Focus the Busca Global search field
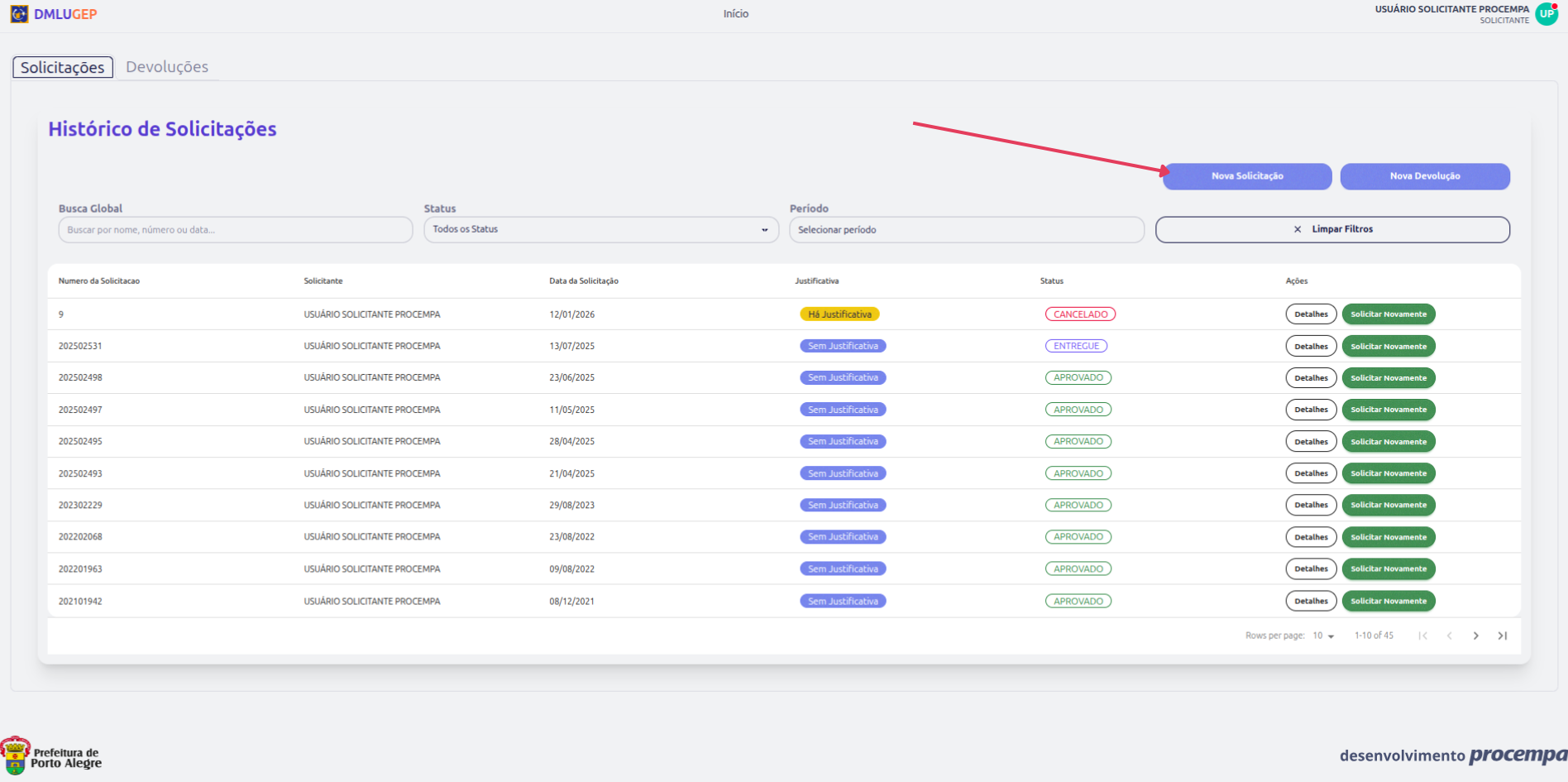Screen dimensions: 1568x782 (x=236, y=229)
